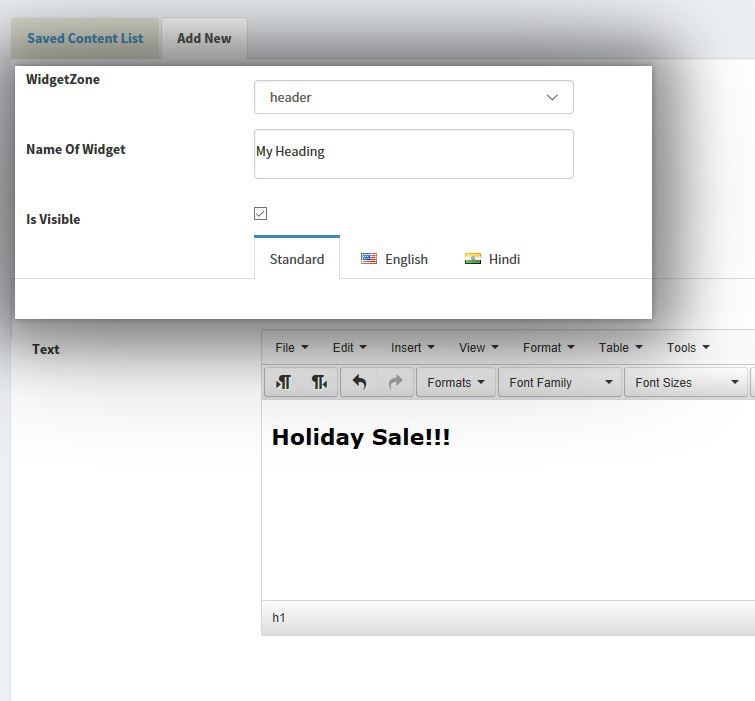
Task: Click the left-to-right text direction icon
Action: [x=284, y=383]
